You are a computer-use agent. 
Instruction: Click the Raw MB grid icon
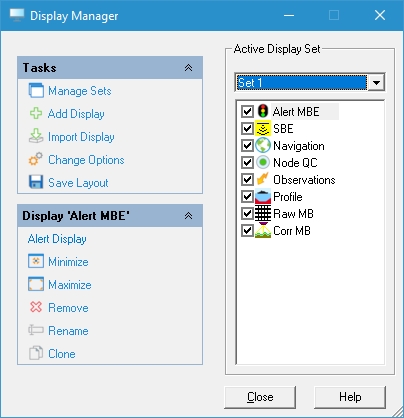pos(263,213)
